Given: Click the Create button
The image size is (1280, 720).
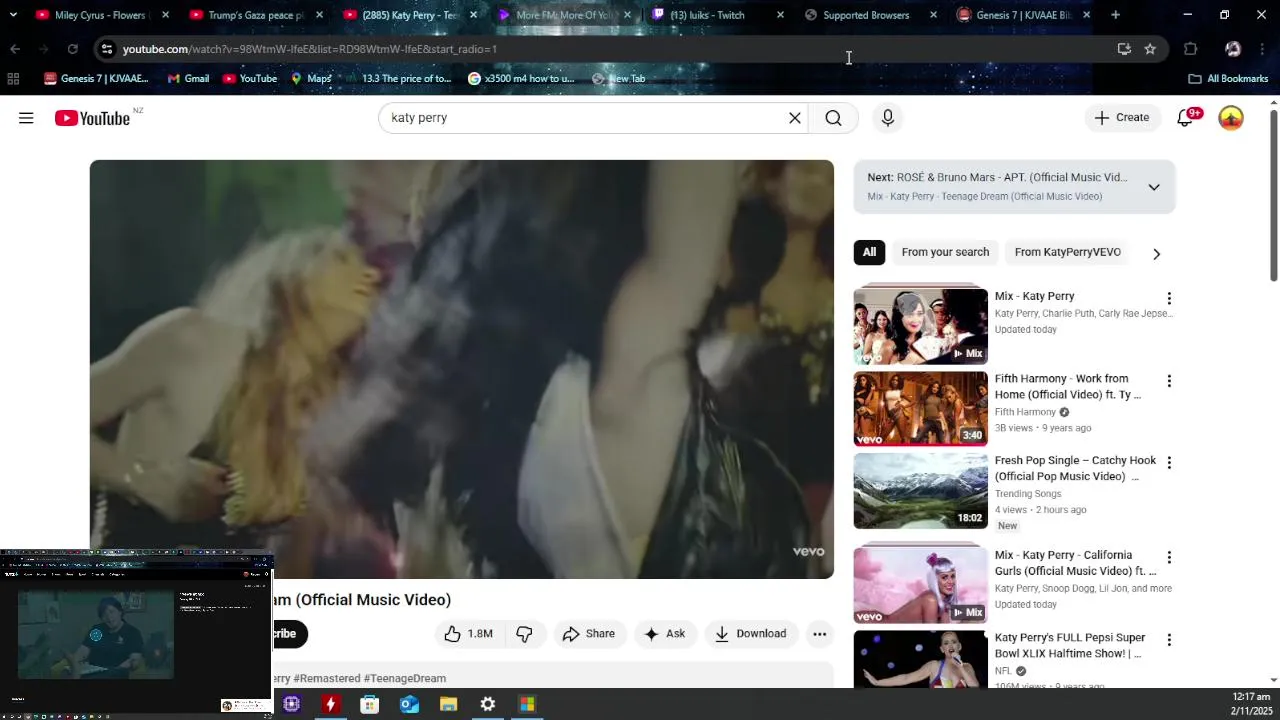Looking at the screenshot, I should [1122, 118].
